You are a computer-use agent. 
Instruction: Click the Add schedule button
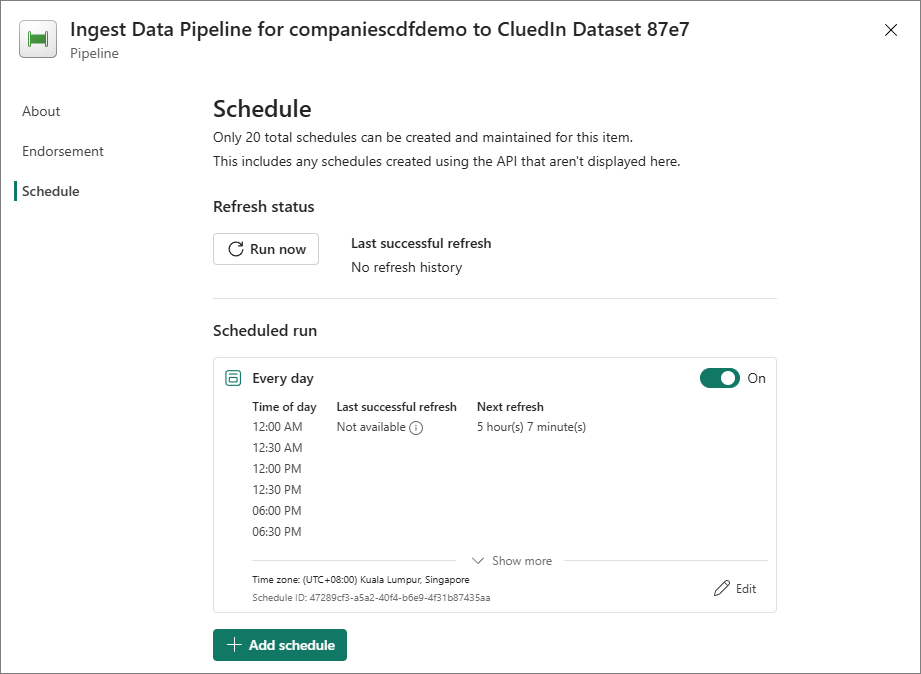[x=280, y=645]
